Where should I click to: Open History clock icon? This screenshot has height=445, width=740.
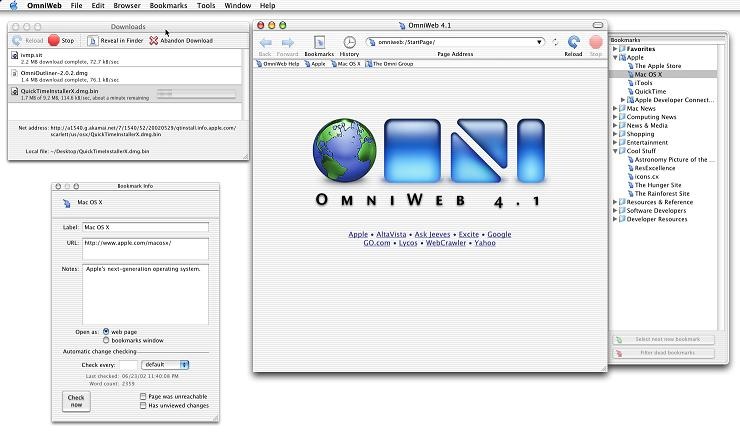point(349,42)
